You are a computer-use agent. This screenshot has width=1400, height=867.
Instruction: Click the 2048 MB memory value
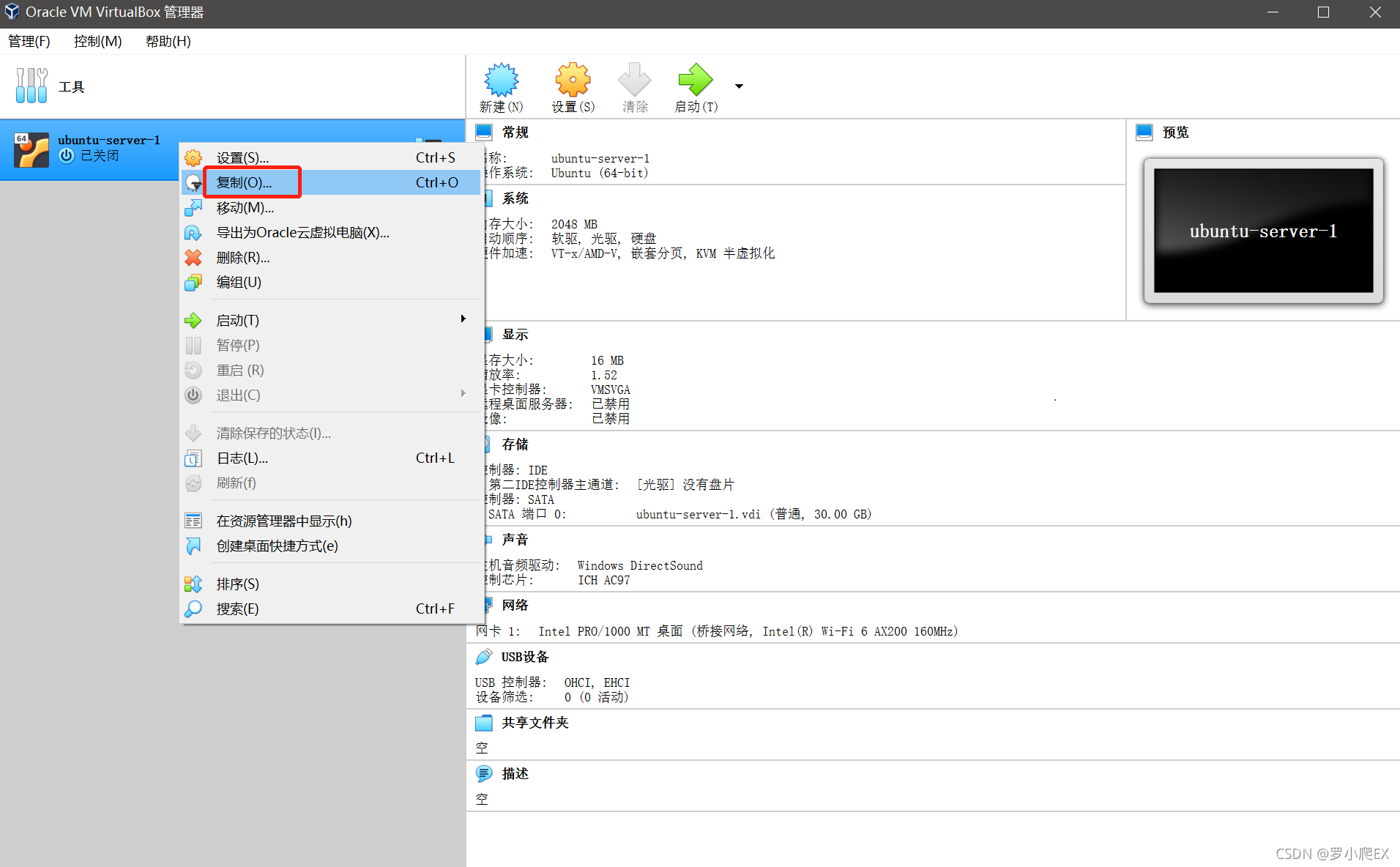coord(575,224)
